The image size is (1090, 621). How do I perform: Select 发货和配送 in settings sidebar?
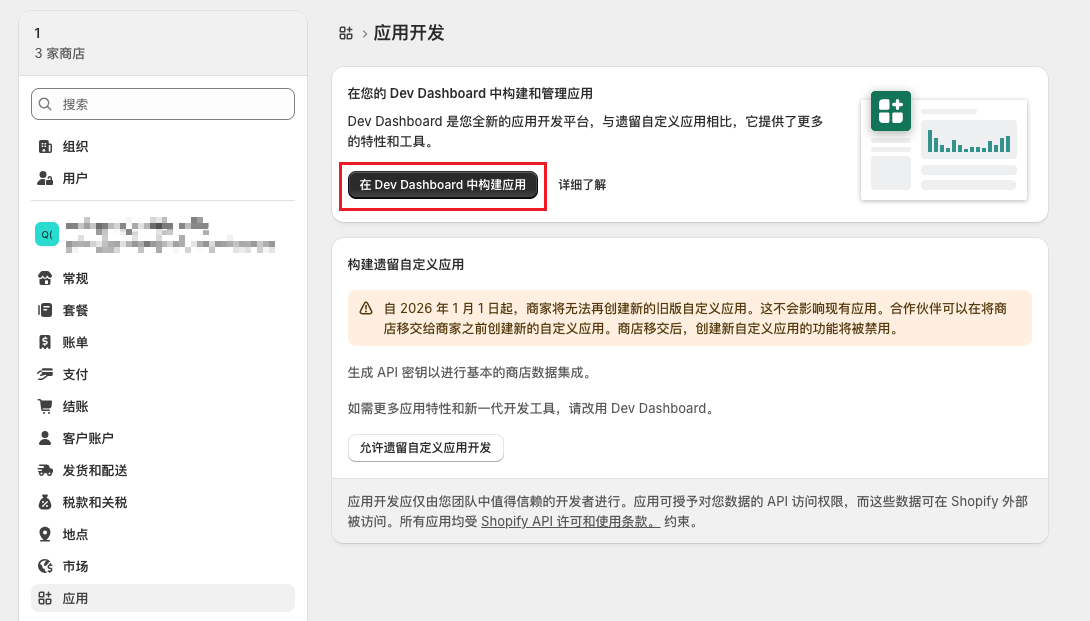(x=163, y=470)
